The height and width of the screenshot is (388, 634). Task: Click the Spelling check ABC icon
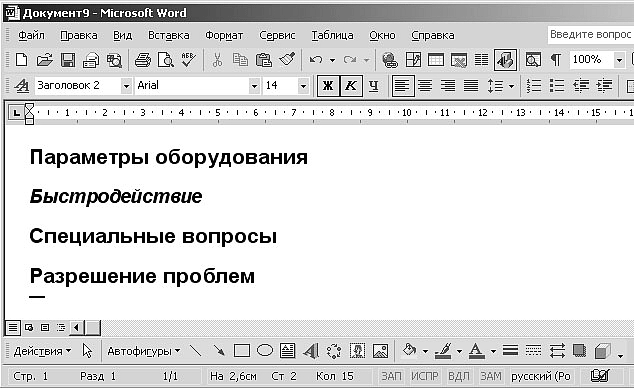pyautogui.click(x=188, y=60)
